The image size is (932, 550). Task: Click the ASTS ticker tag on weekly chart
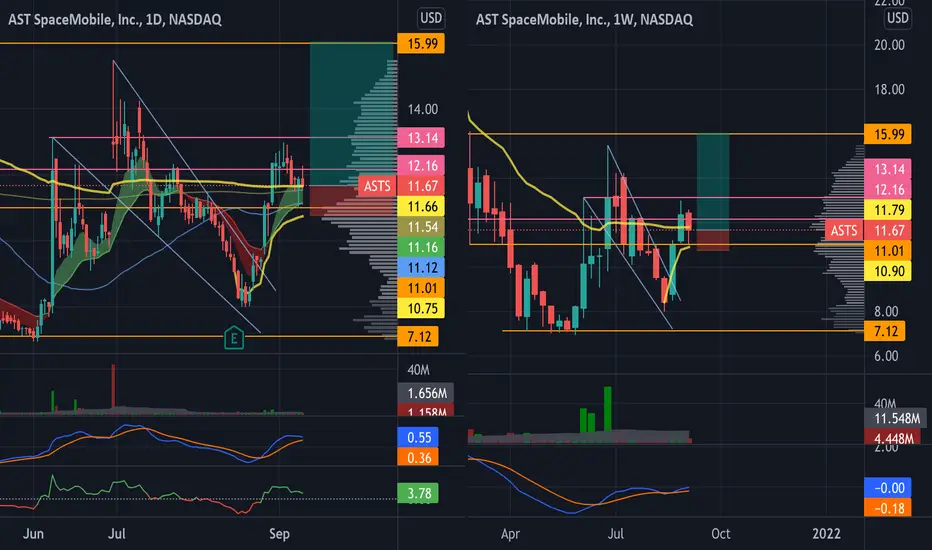tap(843, 231)
